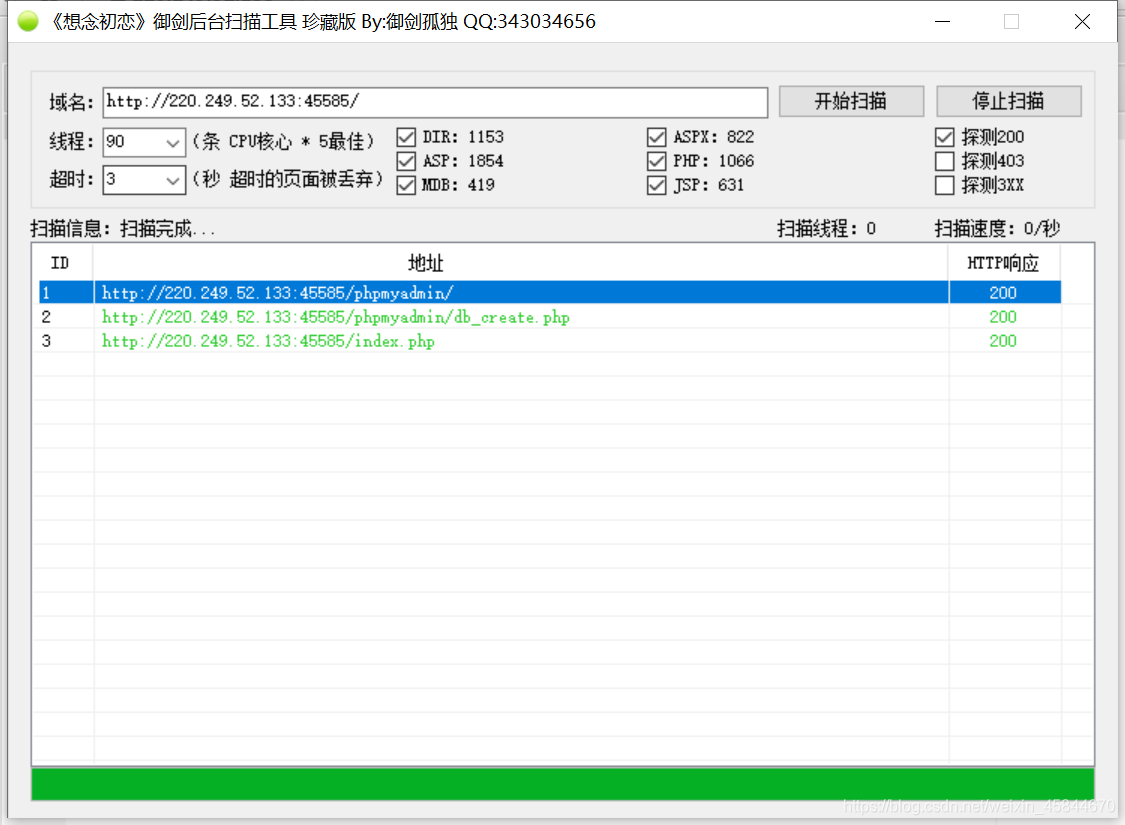Click the 停止扫描 stop scan button

point(1008,101)
